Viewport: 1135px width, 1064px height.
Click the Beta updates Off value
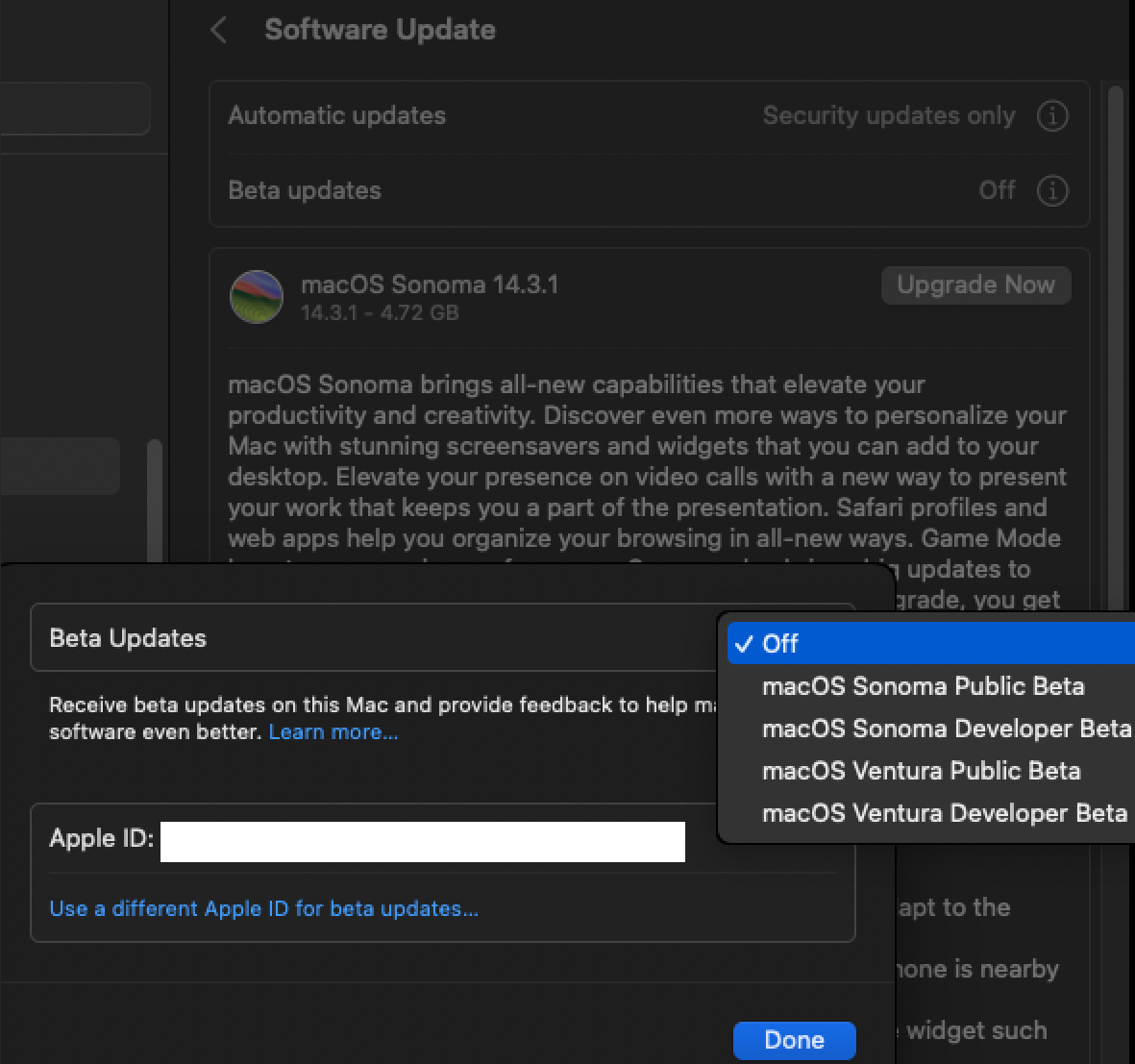(997, 190)
